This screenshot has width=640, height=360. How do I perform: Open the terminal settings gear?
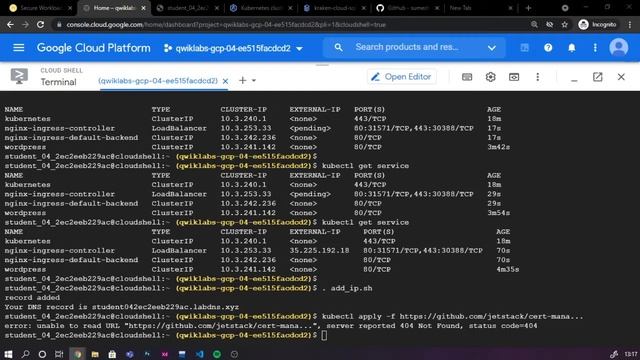[x=491, y=77]
